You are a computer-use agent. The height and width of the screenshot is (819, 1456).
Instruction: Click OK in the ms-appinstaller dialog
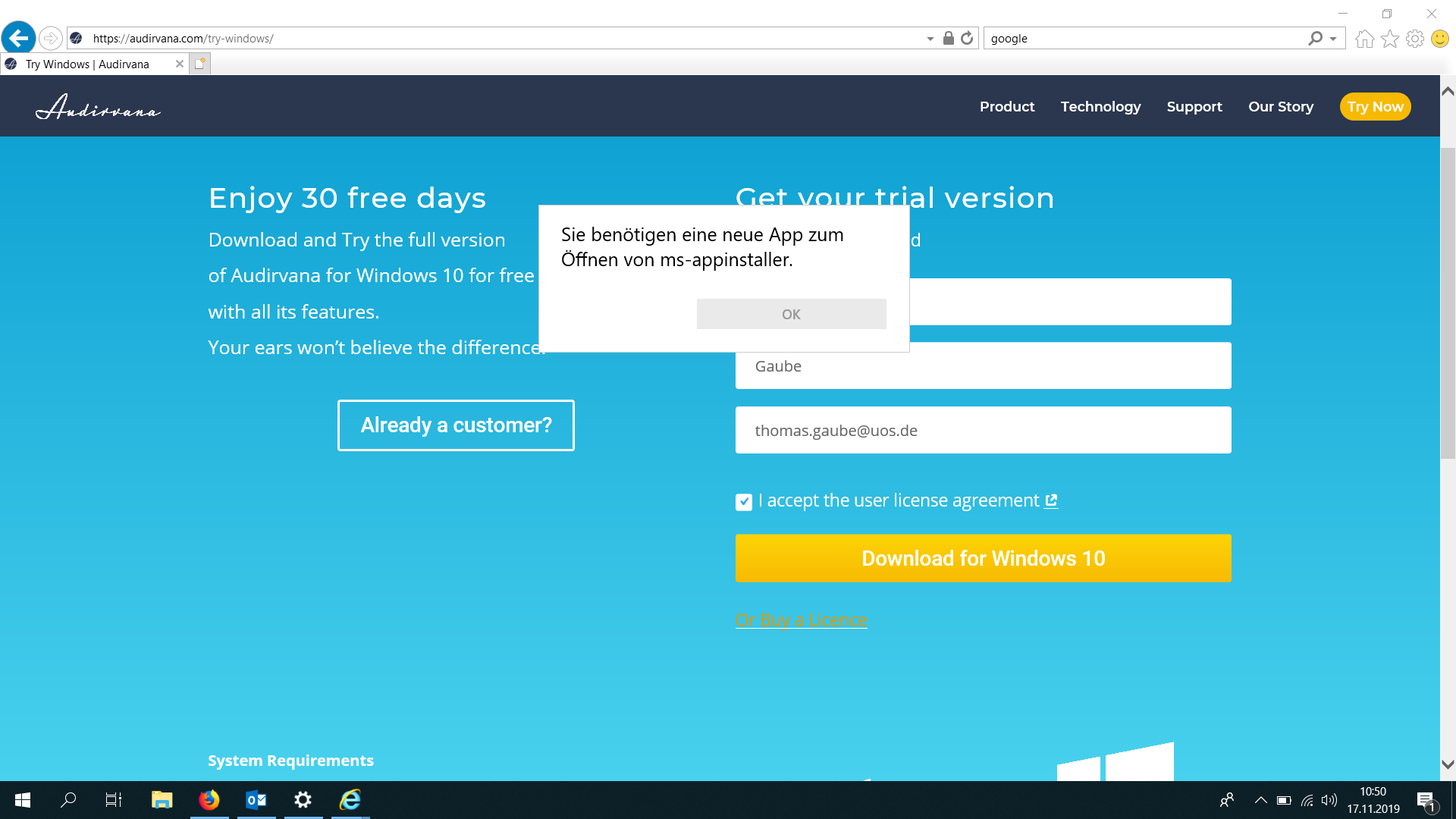tap(791, 314)
